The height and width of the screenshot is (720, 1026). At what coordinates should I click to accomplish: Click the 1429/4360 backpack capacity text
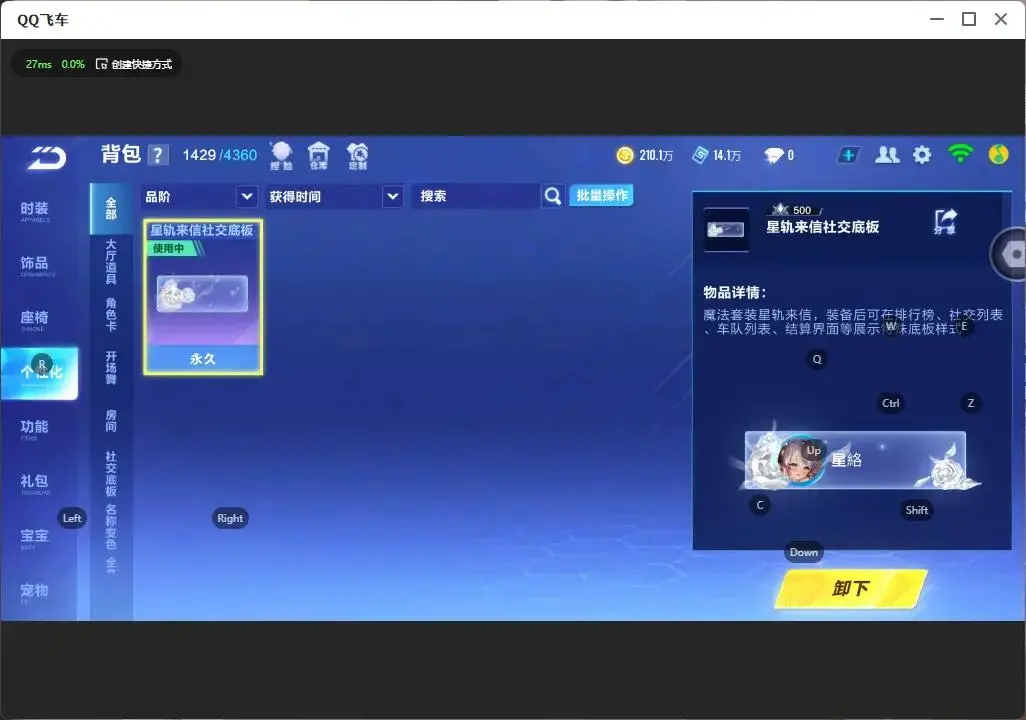pos(220,155)
